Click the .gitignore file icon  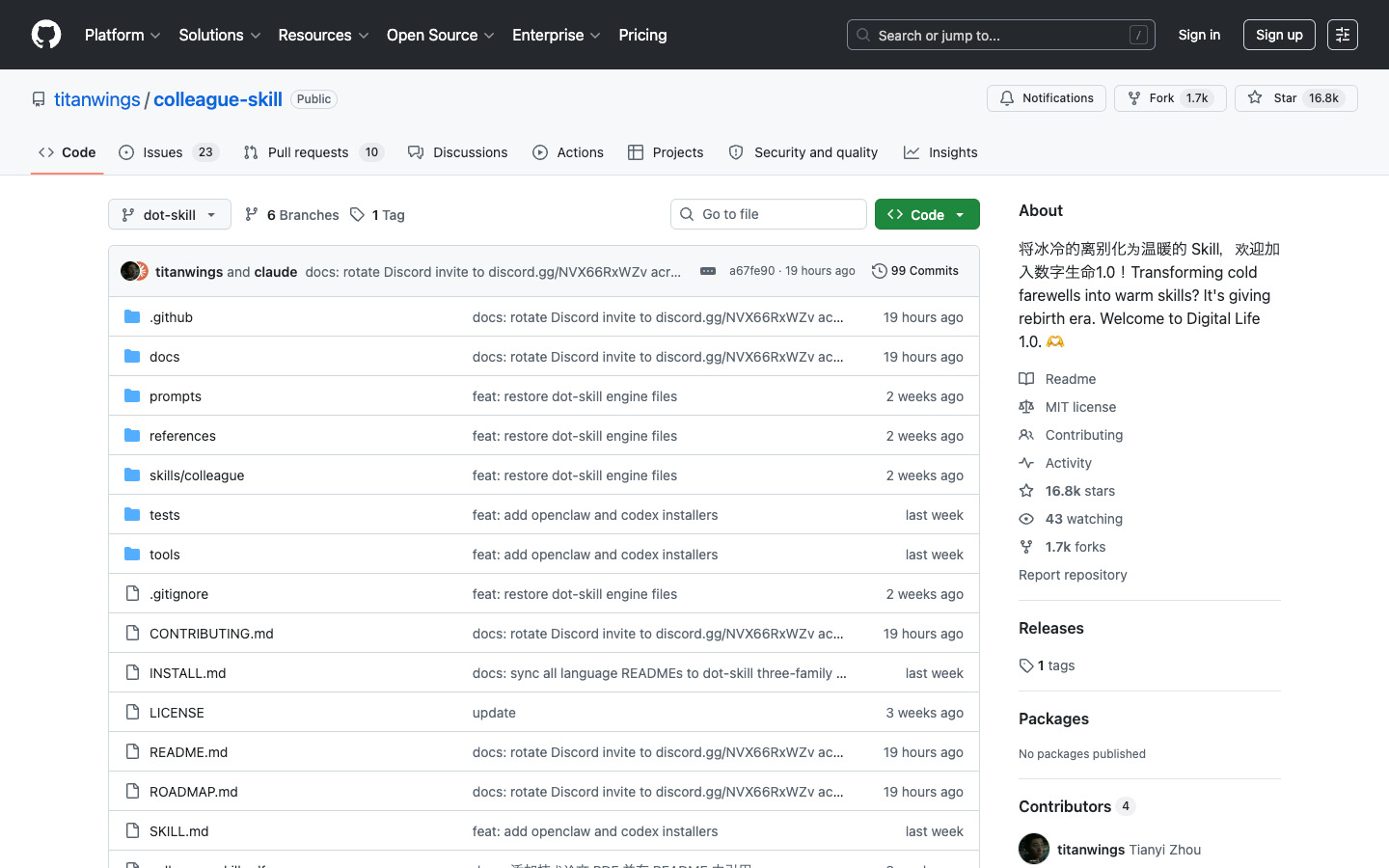click(132, 593)
